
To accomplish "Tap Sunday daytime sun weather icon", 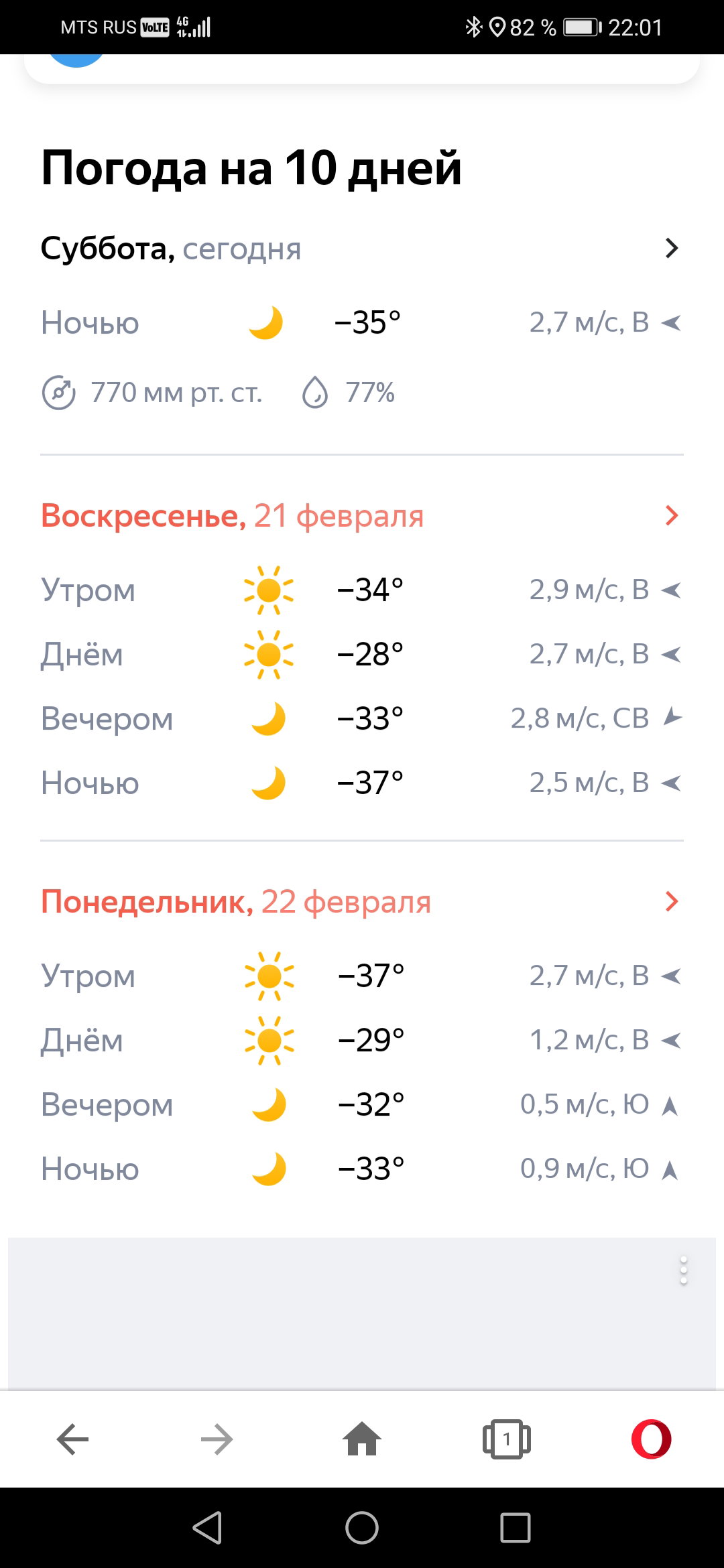I will [269, 654].
